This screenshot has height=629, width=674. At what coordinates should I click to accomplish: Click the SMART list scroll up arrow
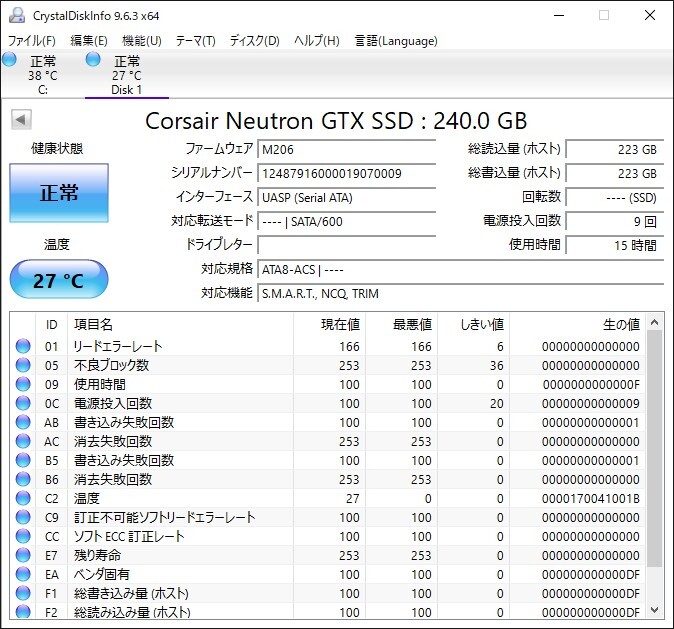tap(655, 322)
